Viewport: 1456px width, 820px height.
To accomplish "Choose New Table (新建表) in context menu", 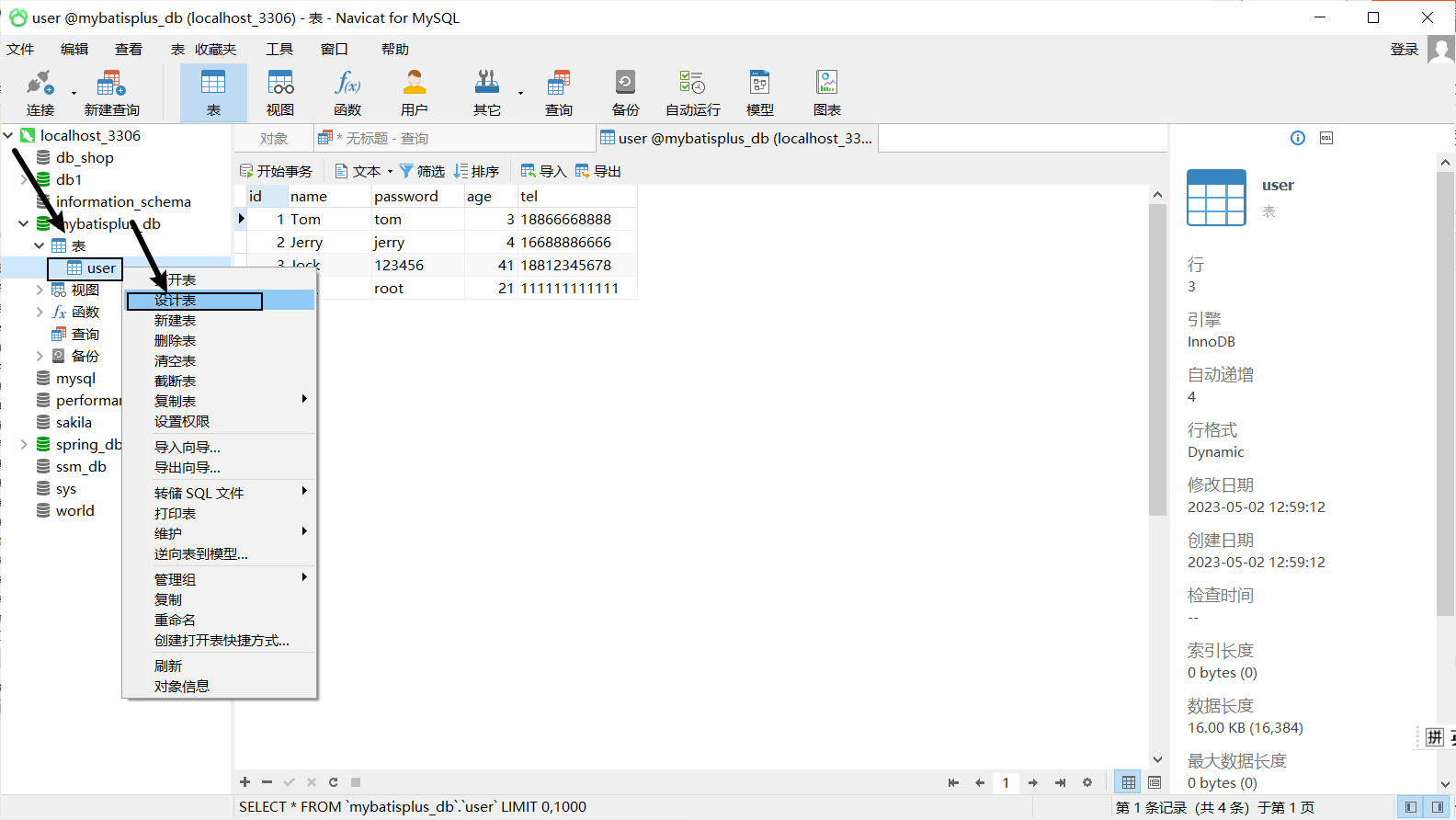I will [221, 321].
